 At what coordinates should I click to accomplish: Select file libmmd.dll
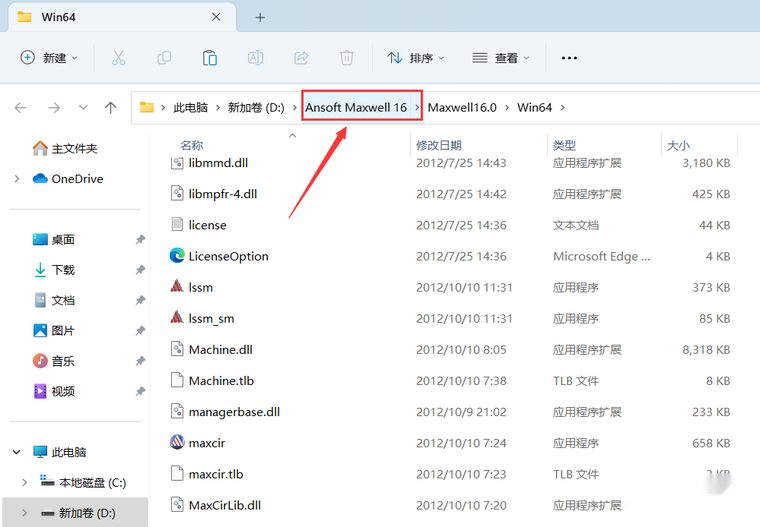click(218, 163)
